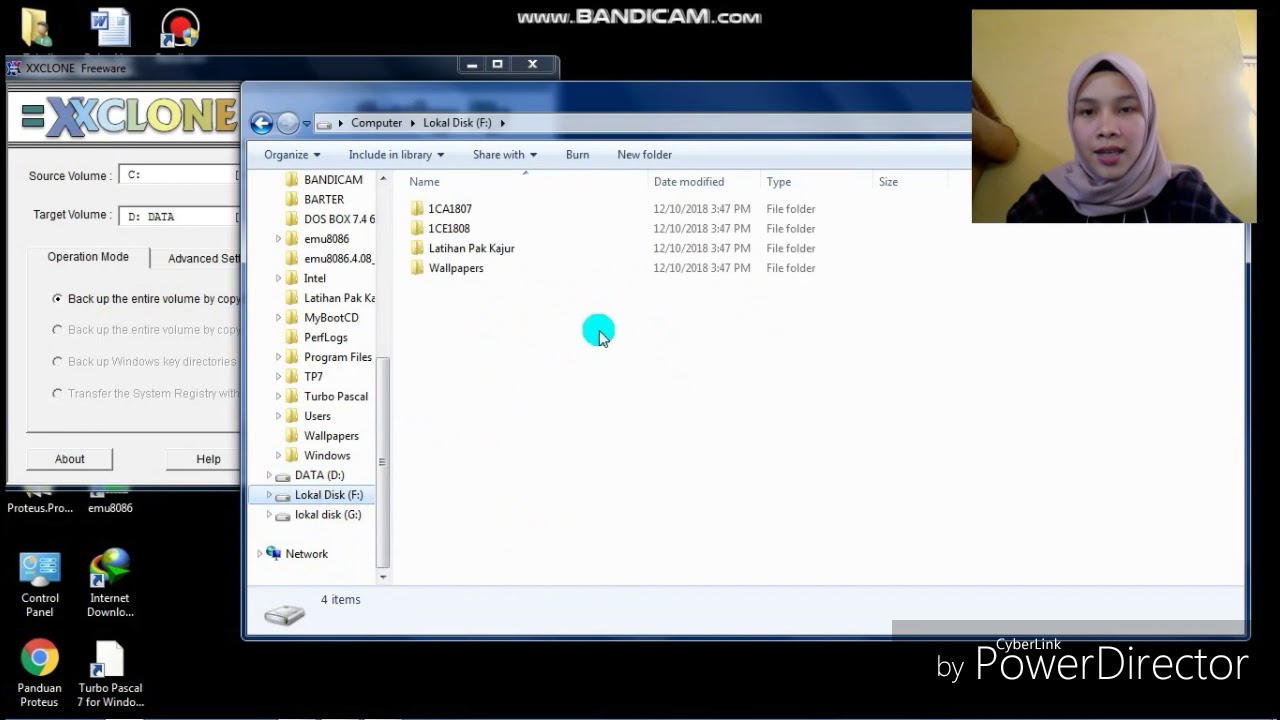
Task: Sort by Date modified column header
Action: pyautogui.click(x=705, y=182)
